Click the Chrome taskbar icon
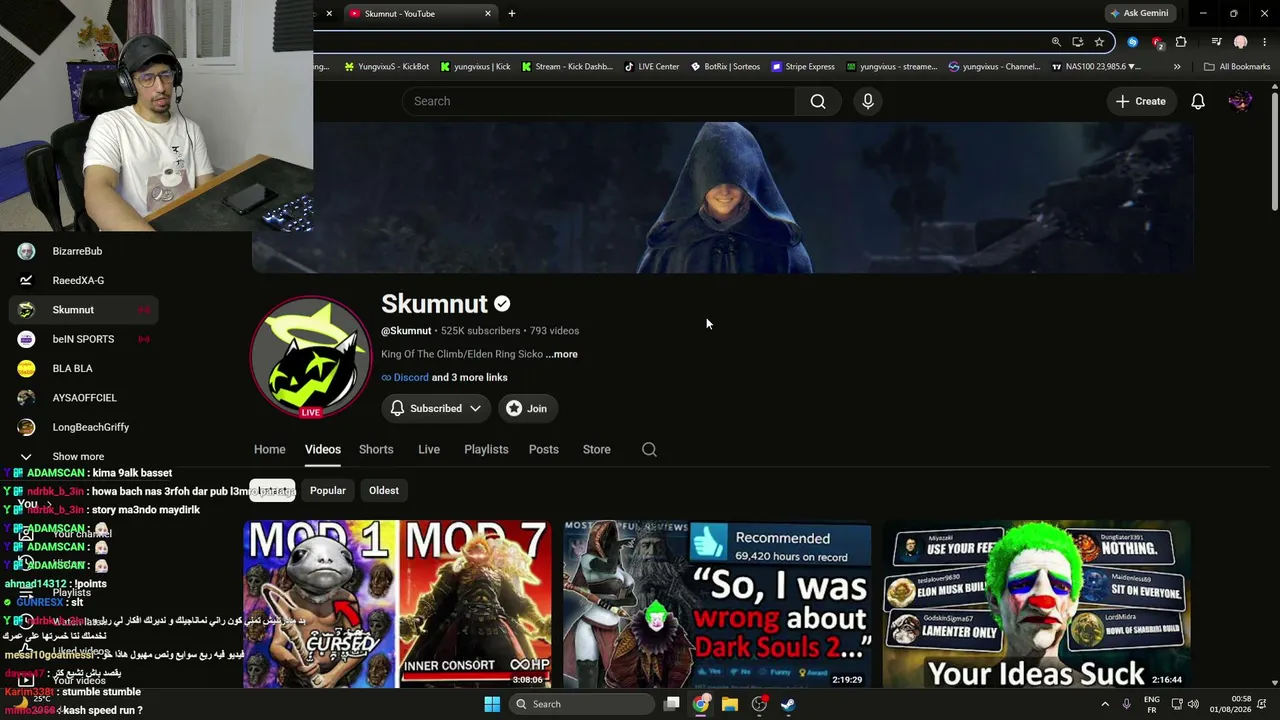The image size is (1280, 720). pos(701,704)
